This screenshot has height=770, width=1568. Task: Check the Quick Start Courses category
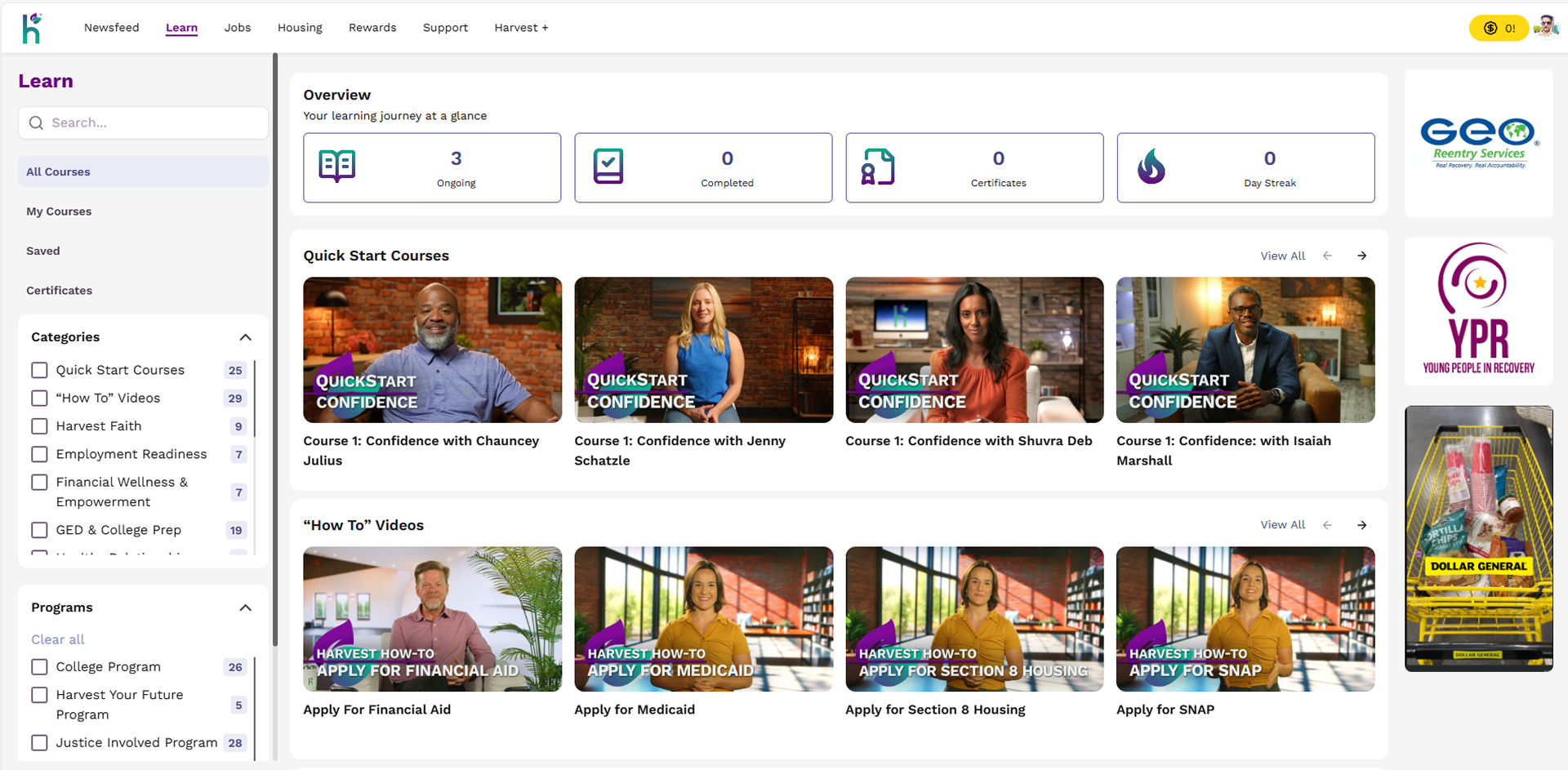click(39, 370)
